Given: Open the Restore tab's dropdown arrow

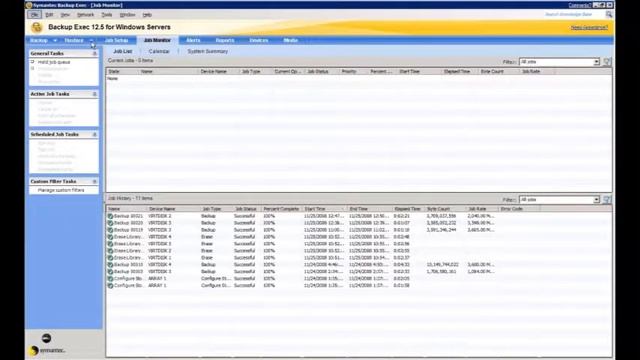Looking at the screenshot, I should pos(91,40).
